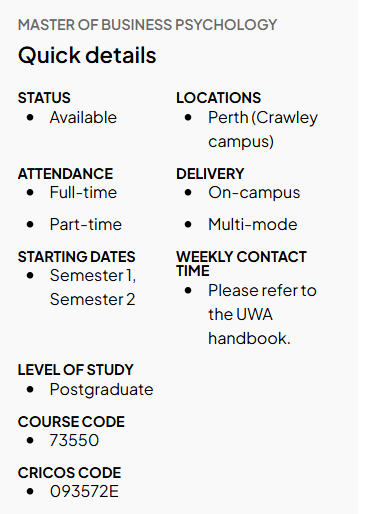The image size is (386, 514).
Task: Select the Quick details title
Action: click(x=87, y=55)
